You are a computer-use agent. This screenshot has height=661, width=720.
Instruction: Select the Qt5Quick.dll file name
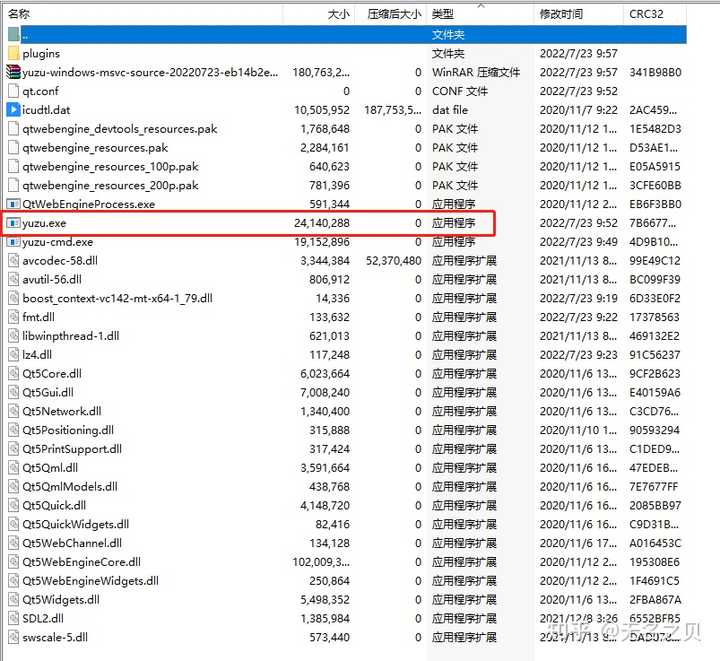pos(54,505)
